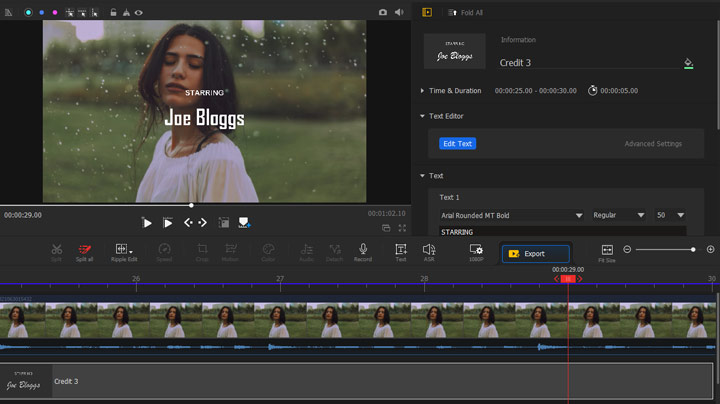
Task: Click Fold All in properties panel
Action: [x=465, y=12]
